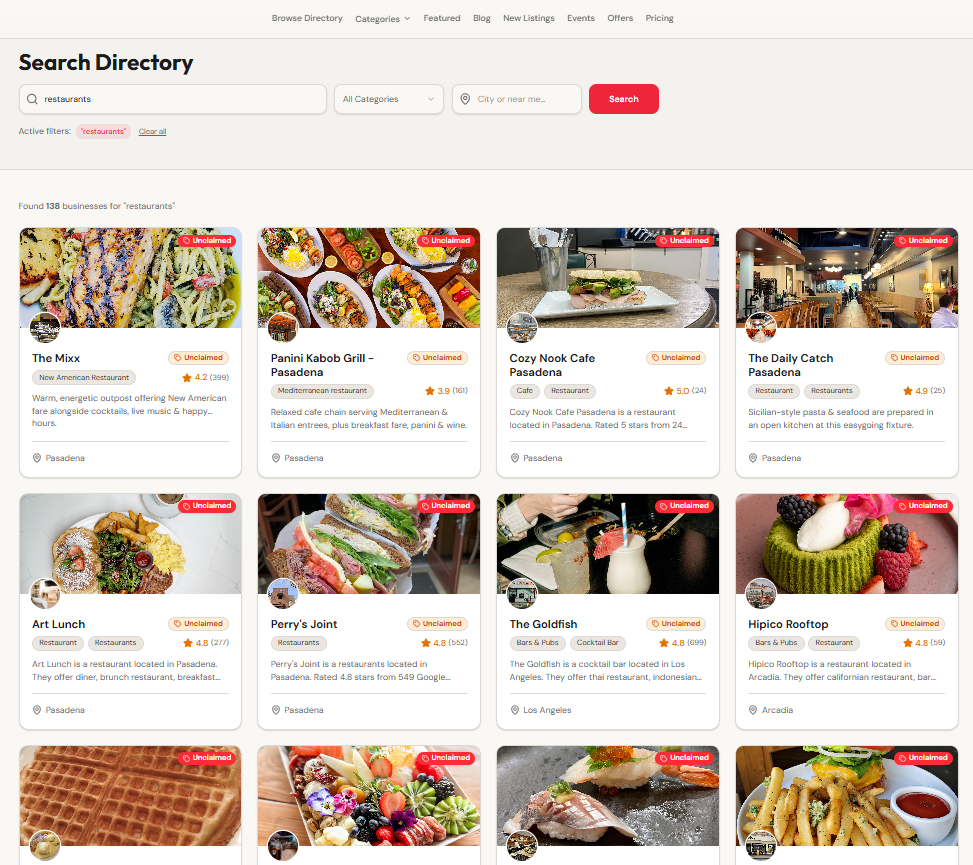Click the magnifier icon in search field

[x=32, y=99]
